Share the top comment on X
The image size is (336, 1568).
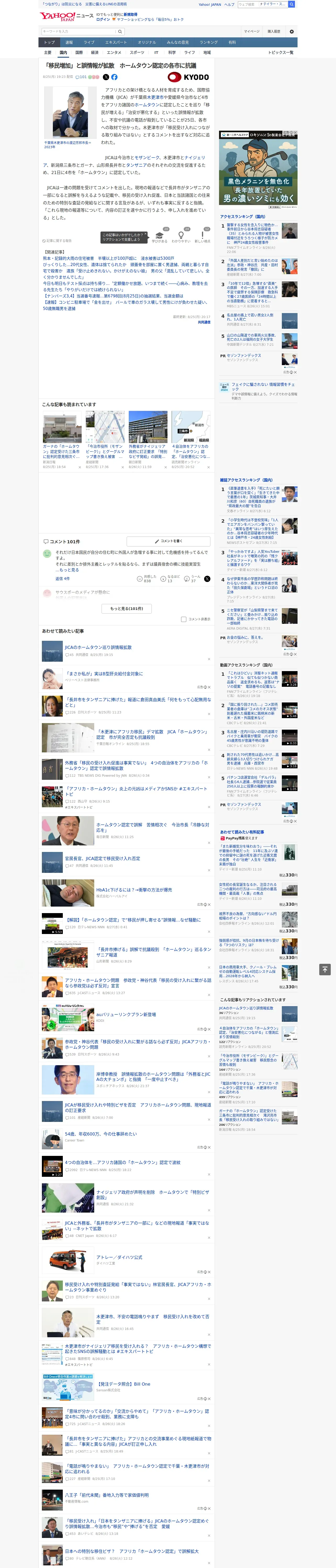[207, 578]
